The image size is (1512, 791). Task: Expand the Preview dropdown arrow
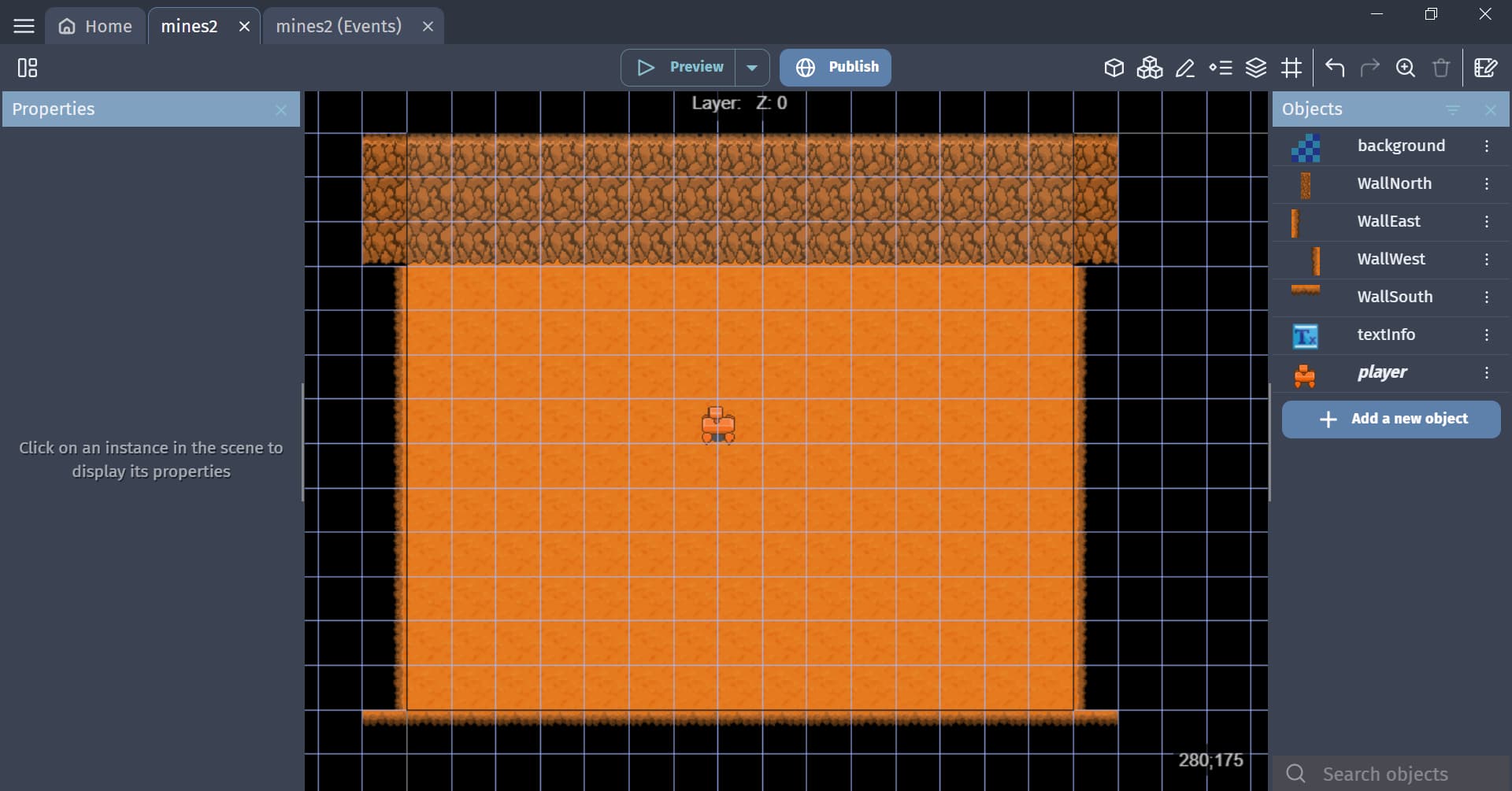752,68
